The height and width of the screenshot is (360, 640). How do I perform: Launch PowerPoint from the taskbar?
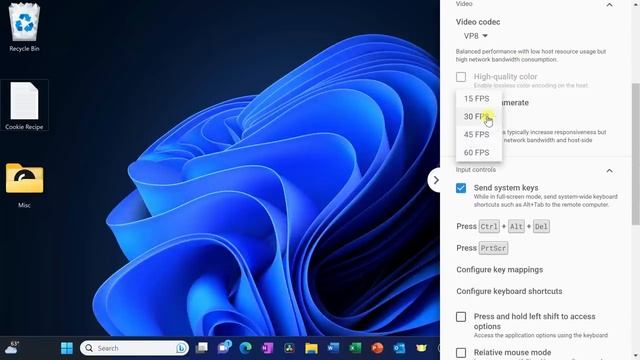click(x=378, y=348)
